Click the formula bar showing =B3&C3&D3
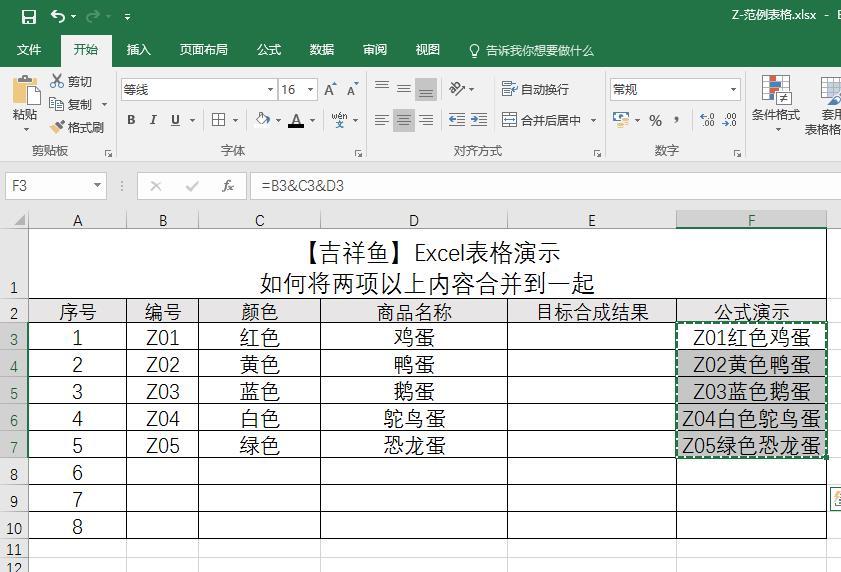Viewport: 841px width, 572px height. point(545,186)
